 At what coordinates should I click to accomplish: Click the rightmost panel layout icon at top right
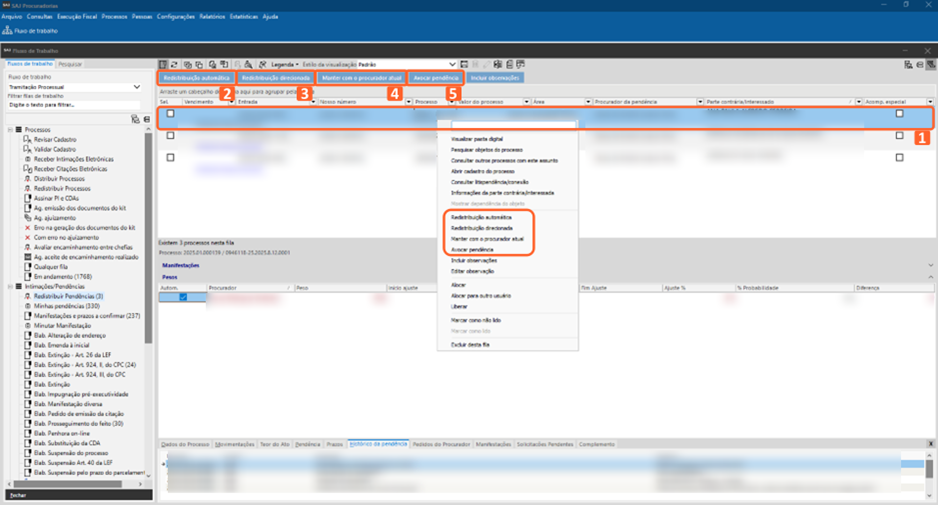pos(929,64)
